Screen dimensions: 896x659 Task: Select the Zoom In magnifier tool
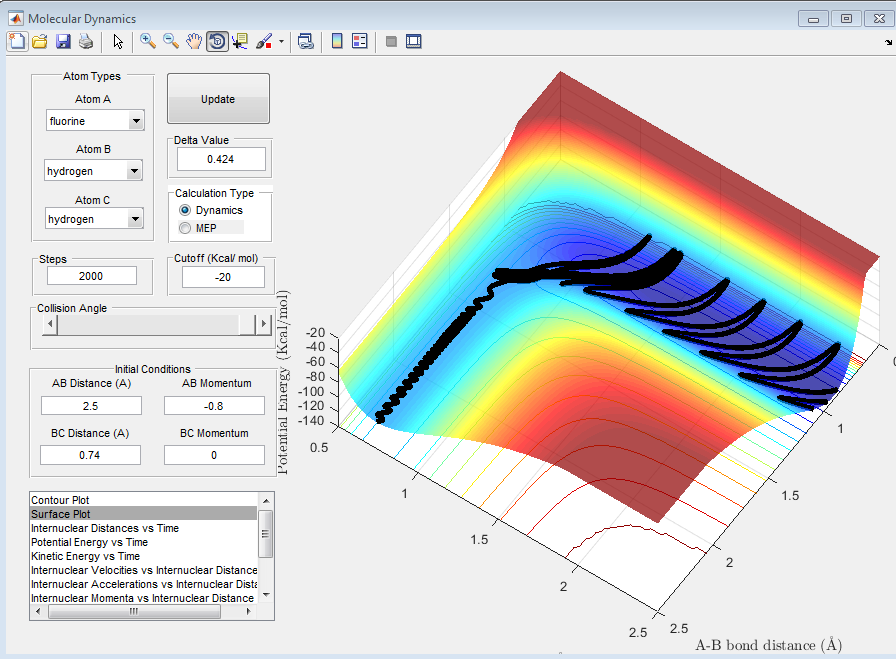pyautogui.click(x=148, y=41)
